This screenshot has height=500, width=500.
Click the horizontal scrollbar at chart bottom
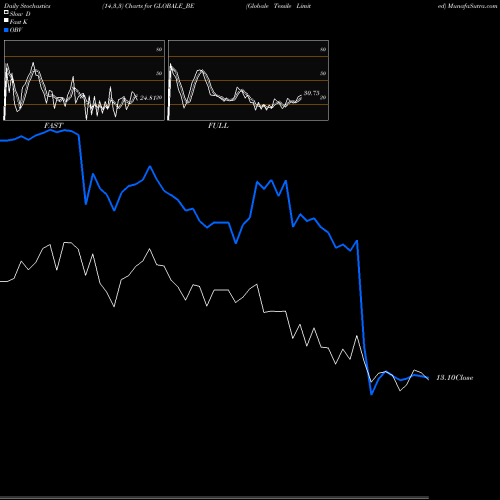[214, 497]
